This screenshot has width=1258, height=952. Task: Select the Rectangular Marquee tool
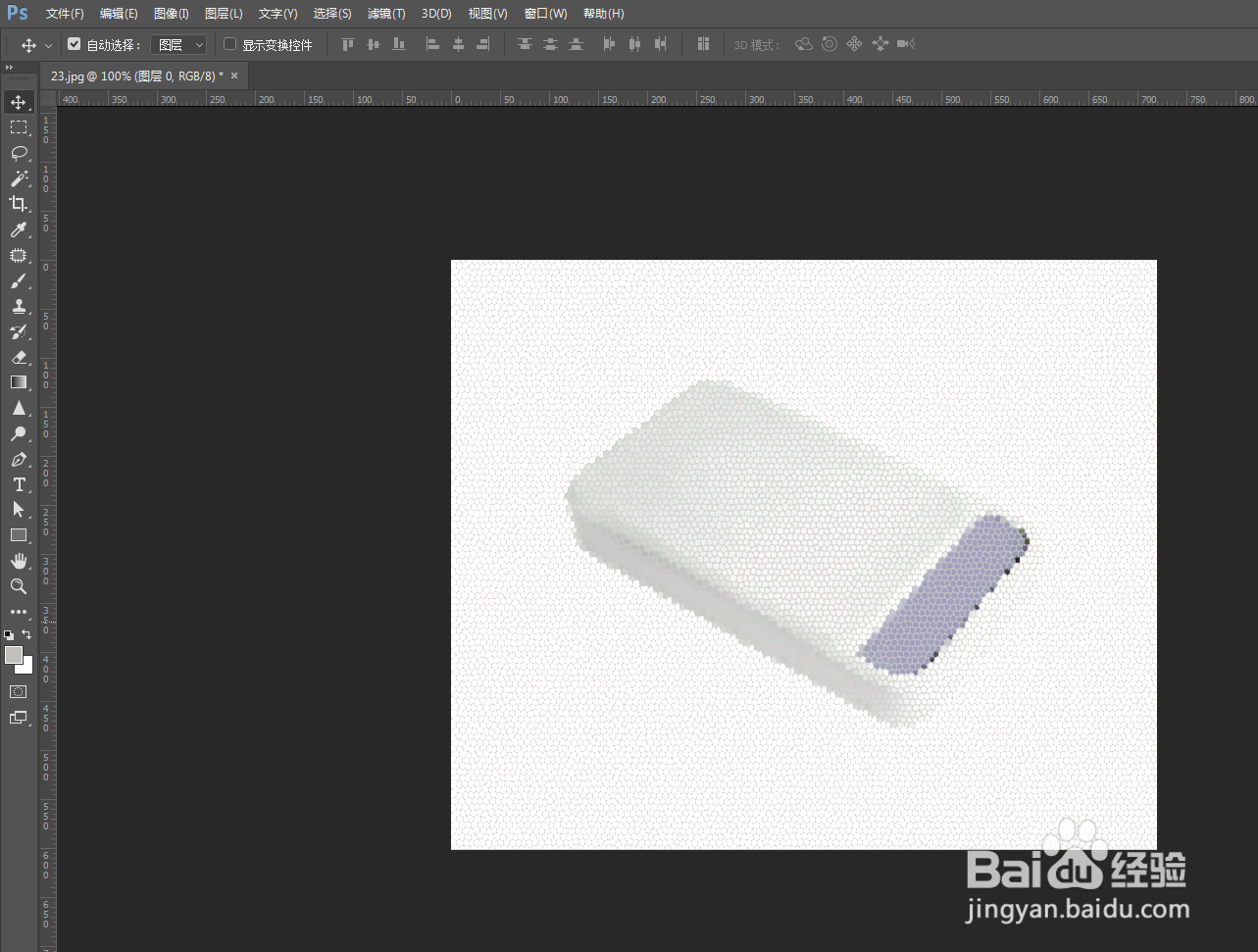(19, 127)
